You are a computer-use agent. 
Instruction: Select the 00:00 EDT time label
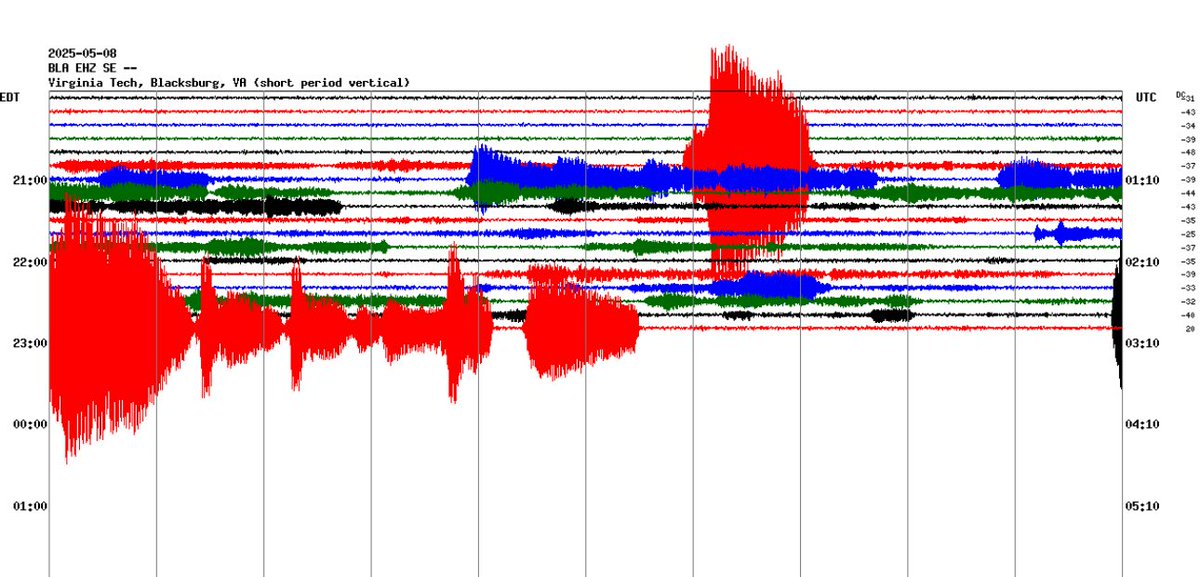click(30, 424)
